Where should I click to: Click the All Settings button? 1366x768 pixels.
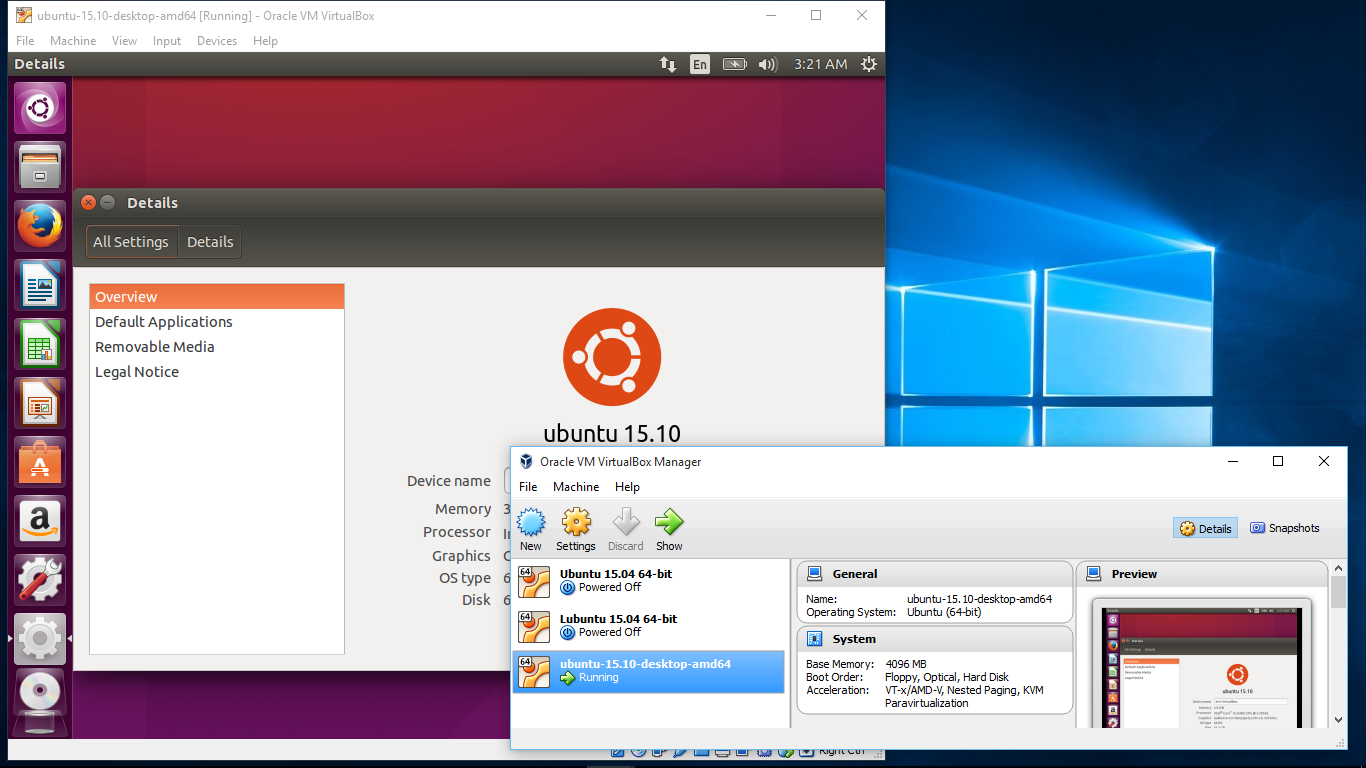click(x=131, y=242)
